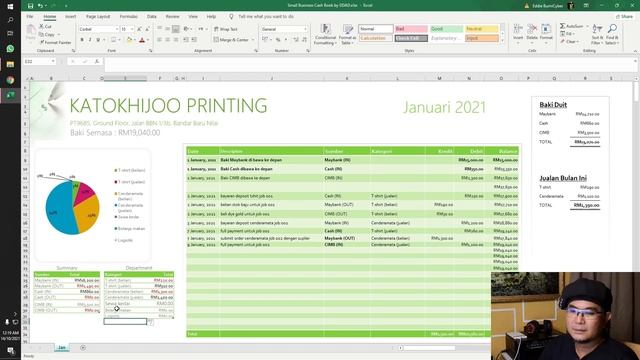Toggle Underline formatting
Viewport: 640px width, 360px height.
pos(98,40)
